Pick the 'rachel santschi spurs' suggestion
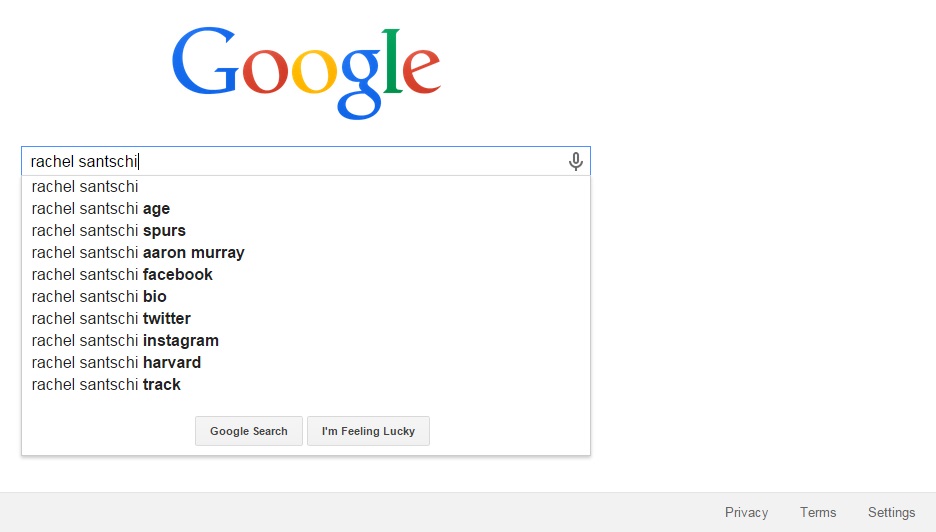Screen dimensions: 936x532 tap(306, 231)
